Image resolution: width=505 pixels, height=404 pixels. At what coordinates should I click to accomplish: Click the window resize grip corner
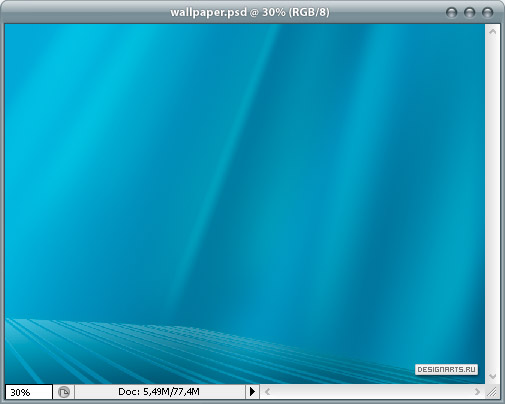[492, 392]
